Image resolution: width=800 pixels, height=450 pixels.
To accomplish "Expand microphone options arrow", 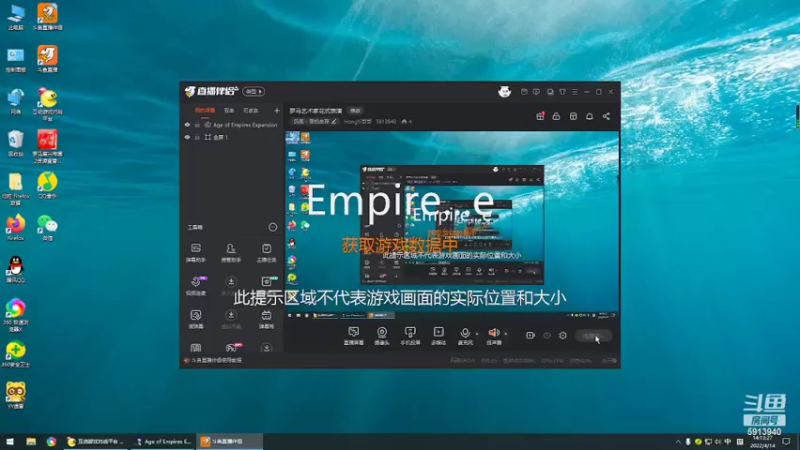I will (x=478, y=334).
